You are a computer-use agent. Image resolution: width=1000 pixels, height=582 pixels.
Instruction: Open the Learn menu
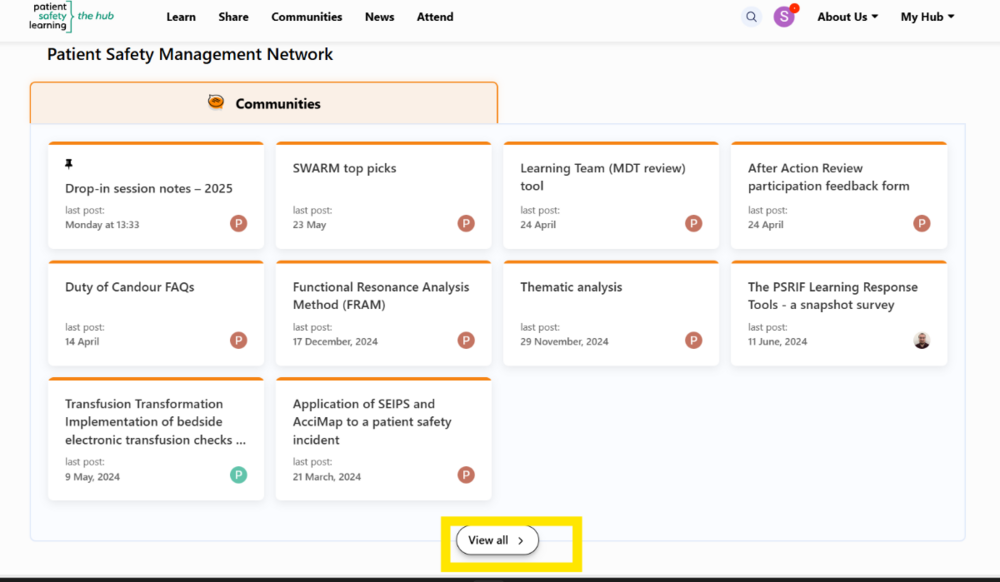click(181, 17)
